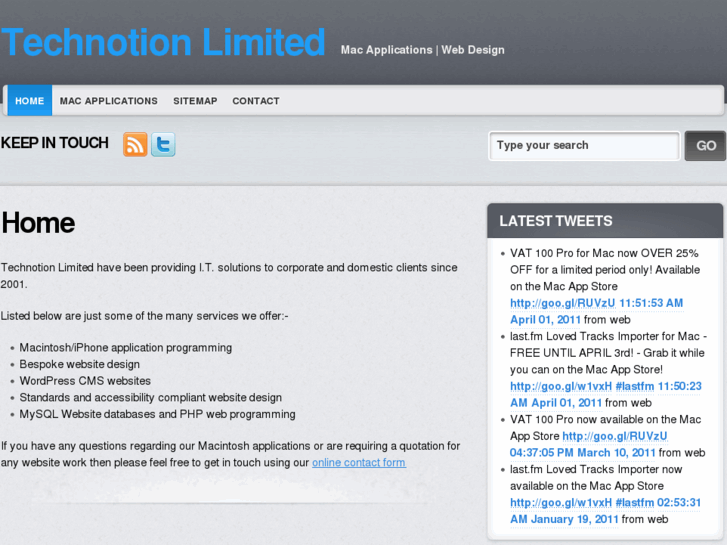Click the Keep In Touch heading
Viewport: 727px width, 545px height.
(x=55, y=143)
